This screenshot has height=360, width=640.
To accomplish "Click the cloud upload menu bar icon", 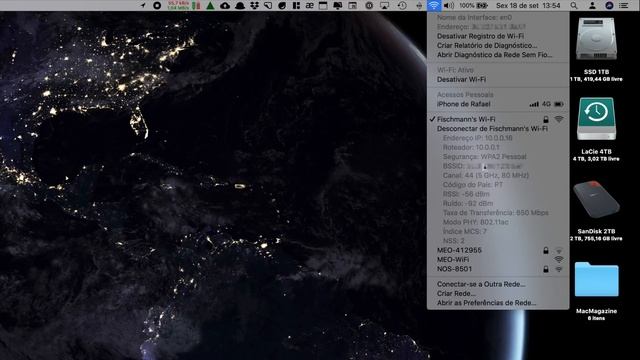I will pos(225,5).
